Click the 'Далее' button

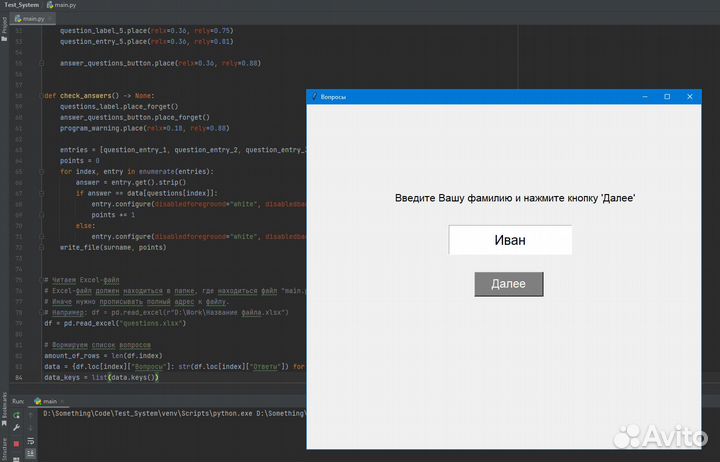[x=508, y=284]
